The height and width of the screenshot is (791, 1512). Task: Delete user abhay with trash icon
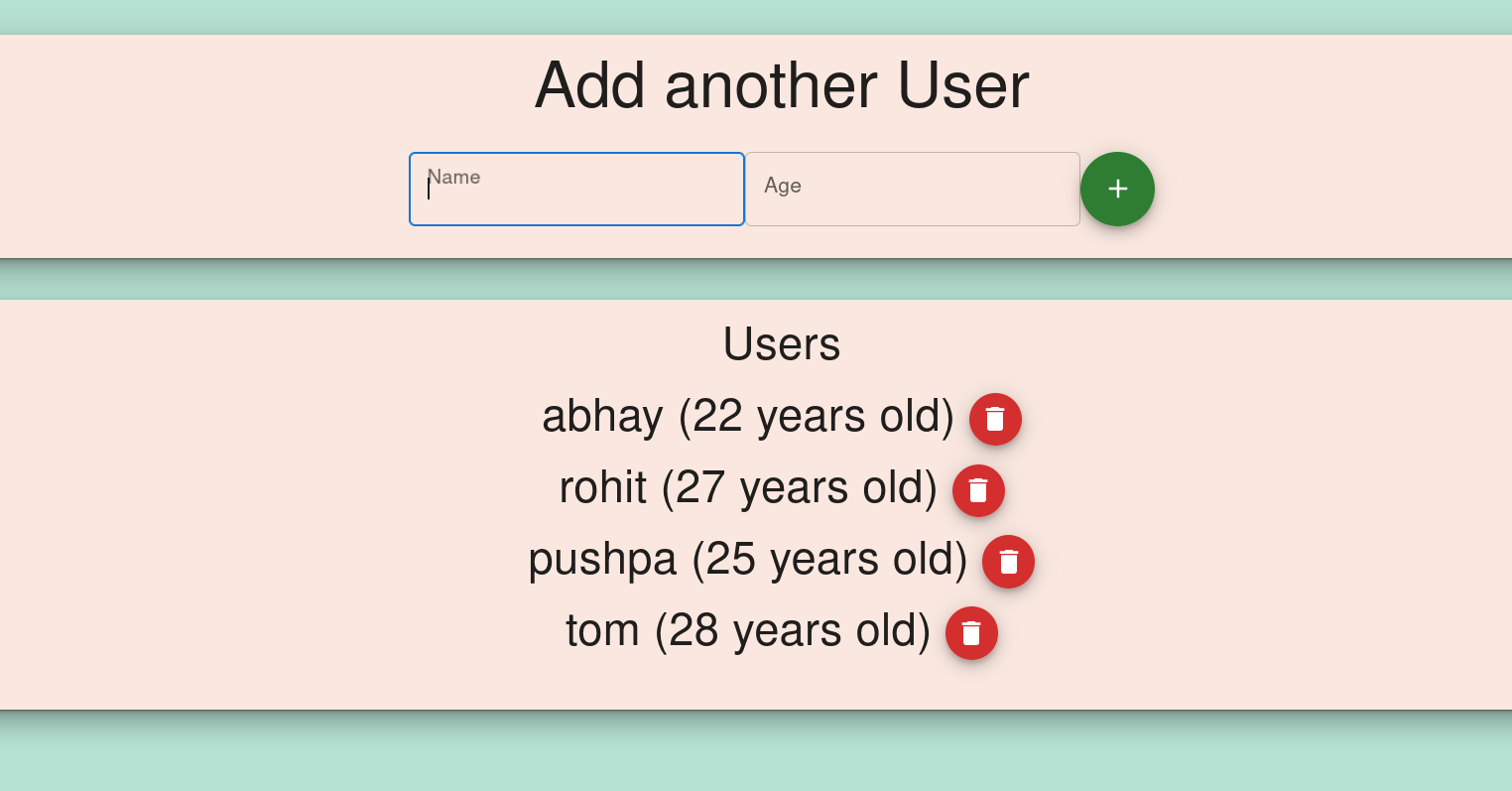click(995, 419)
